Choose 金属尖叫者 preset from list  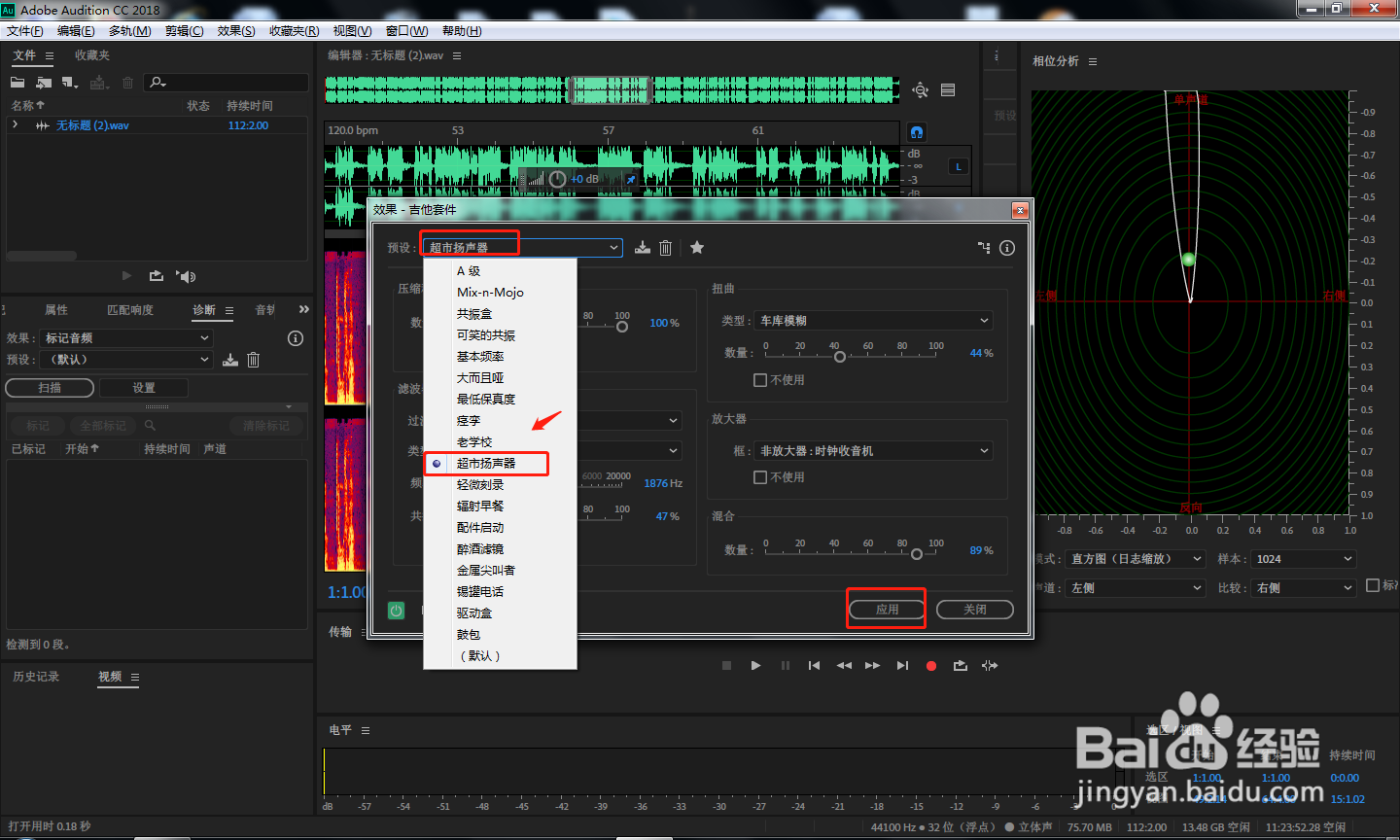pos(486,571)
